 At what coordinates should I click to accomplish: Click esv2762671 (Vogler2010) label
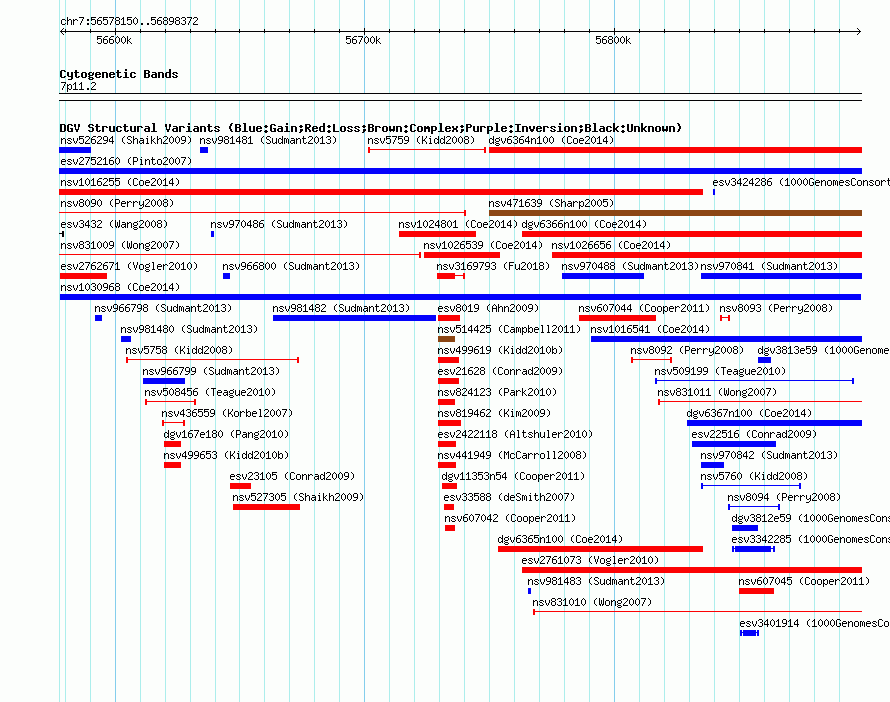tap(129, 266)
